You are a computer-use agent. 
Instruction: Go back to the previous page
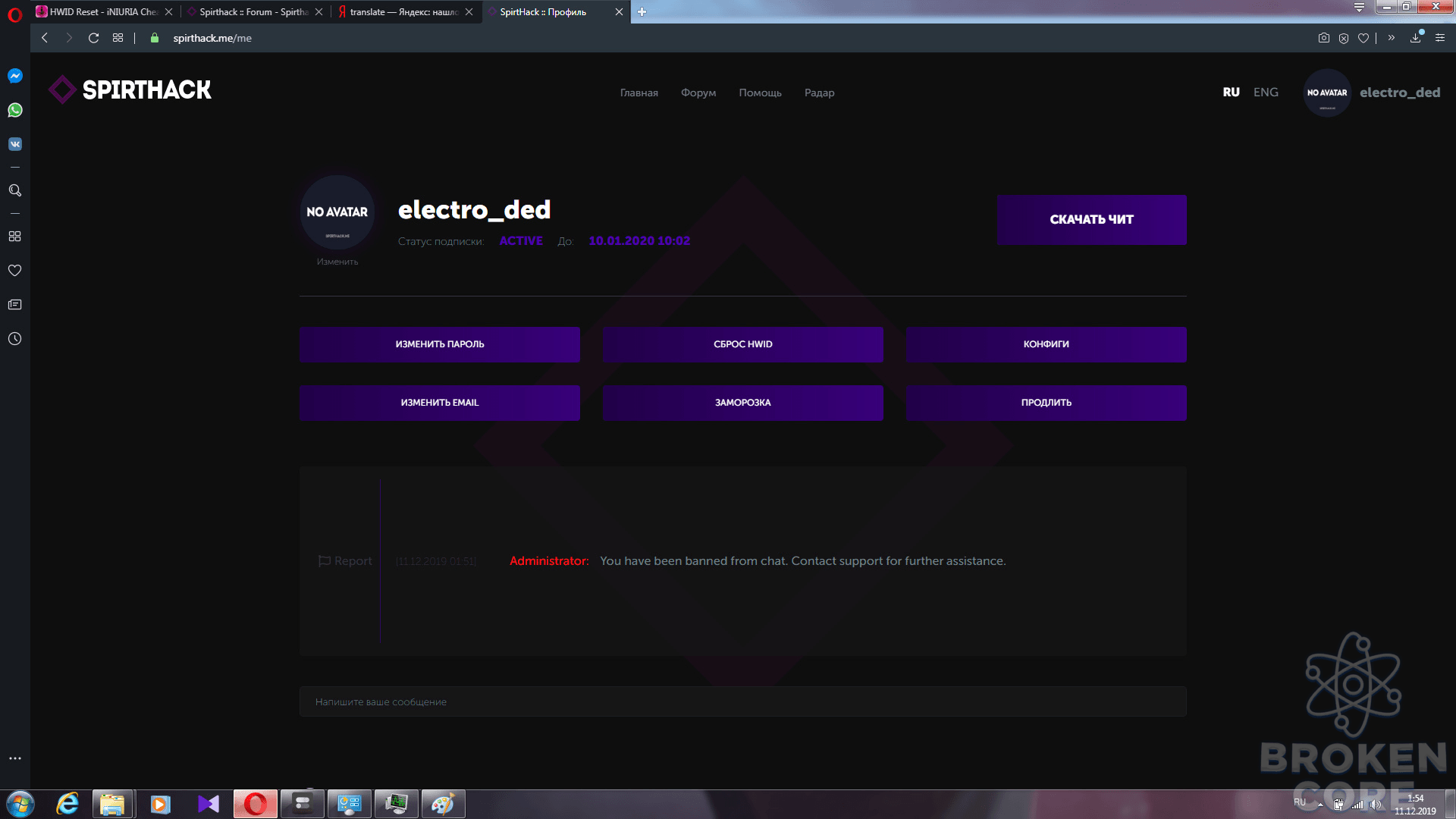[45, 38]
